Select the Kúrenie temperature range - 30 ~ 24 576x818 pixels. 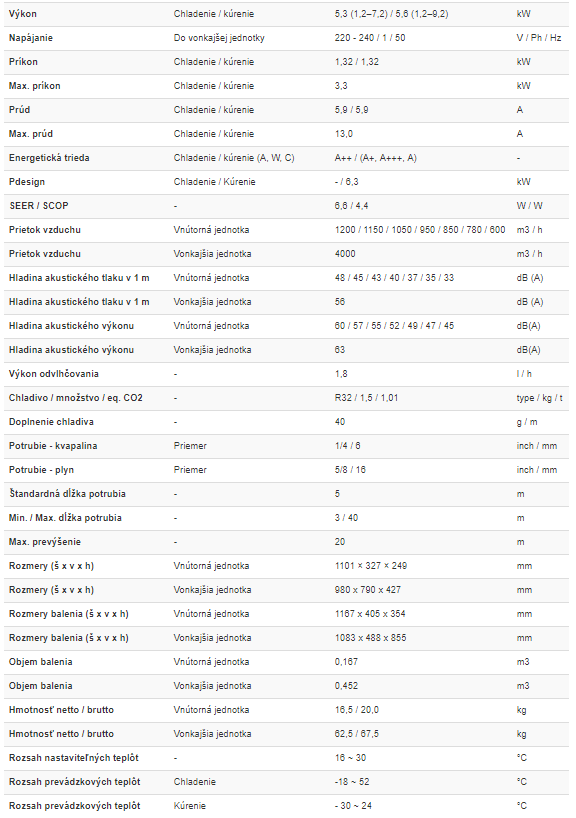[x=353, y=805]
